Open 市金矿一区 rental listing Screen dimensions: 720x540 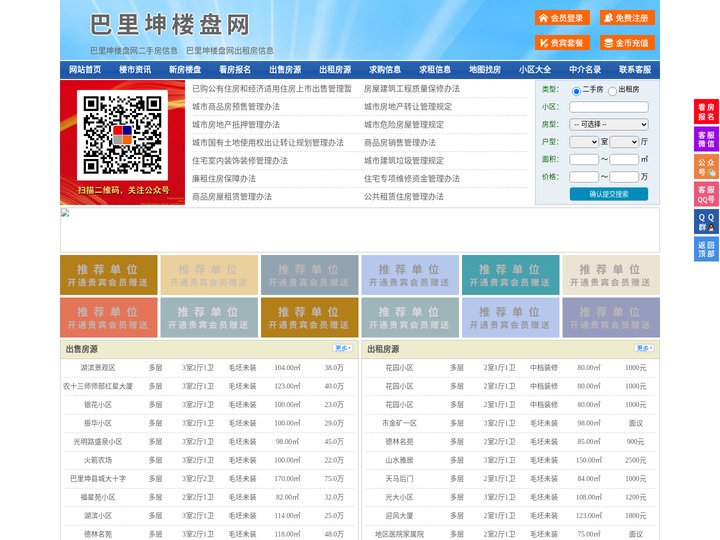(x=399, y=423)
